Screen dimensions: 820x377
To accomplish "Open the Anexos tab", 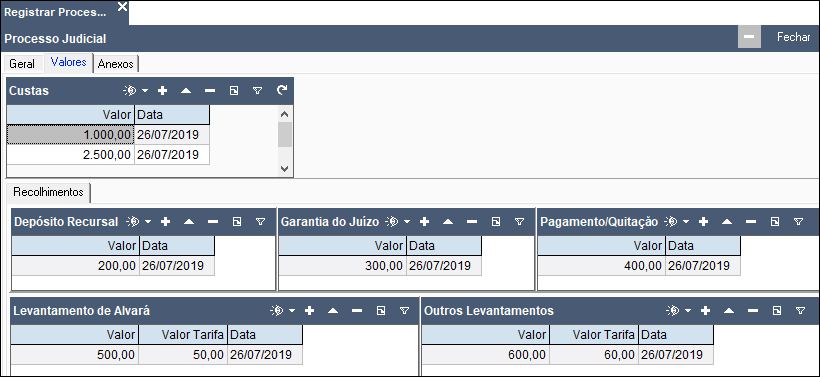I will [x=116, y=64].
